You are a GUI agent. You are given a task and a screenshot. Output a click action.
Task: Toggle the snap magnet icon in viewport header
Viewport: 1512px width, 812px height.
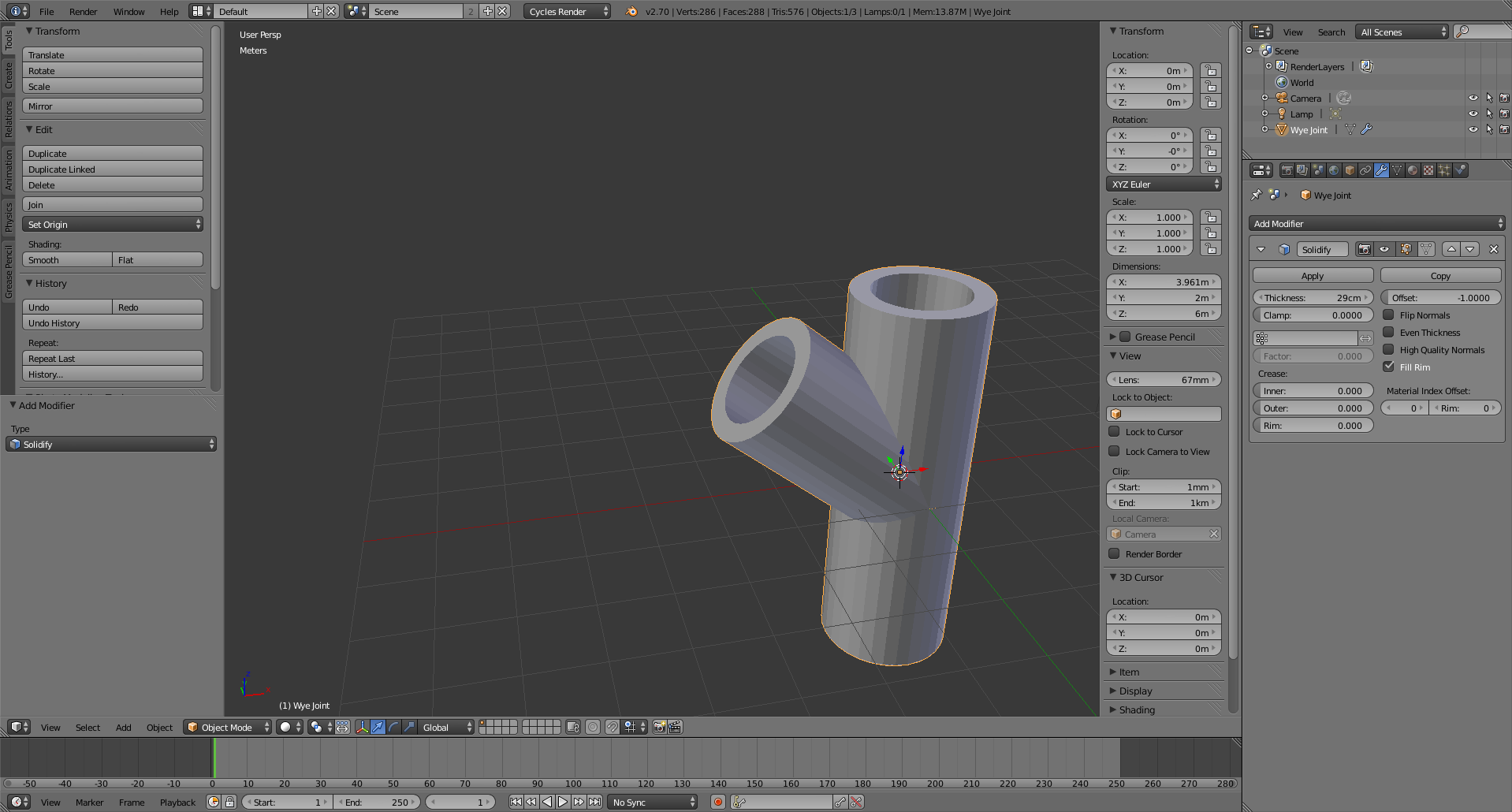pos(613,727)
